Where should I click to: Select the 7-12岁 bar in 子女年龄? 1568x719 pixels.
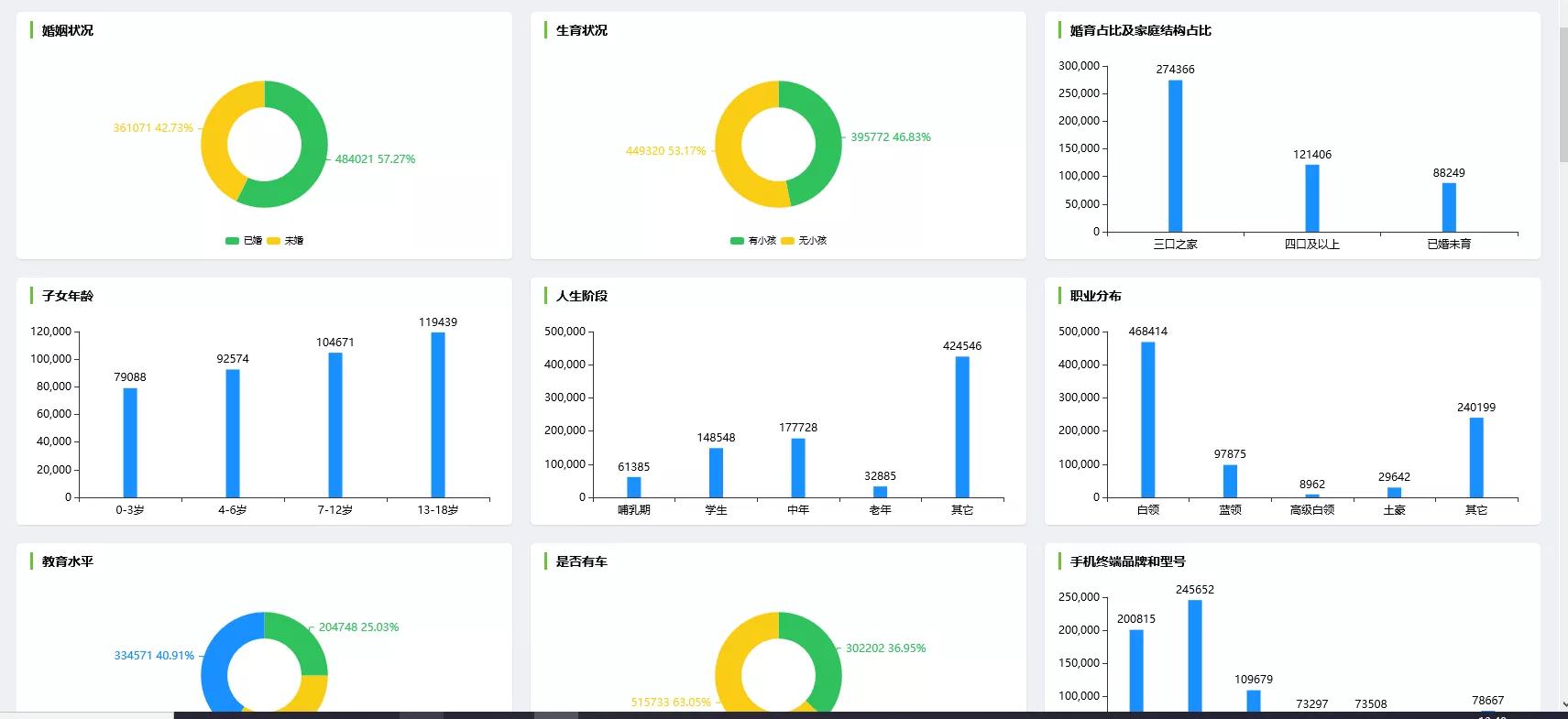(x=335, y=425)
